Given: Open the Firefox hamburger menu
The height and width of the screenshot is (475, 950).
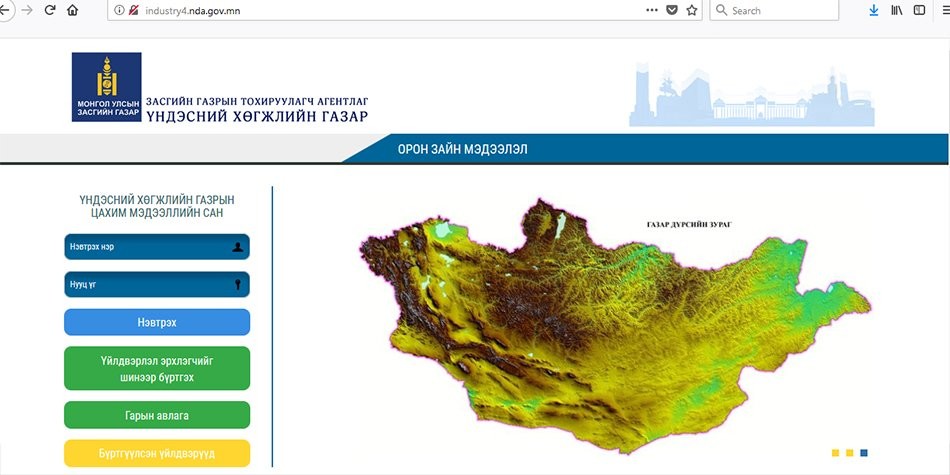Looking at the screenshot, I should (944, 10).
